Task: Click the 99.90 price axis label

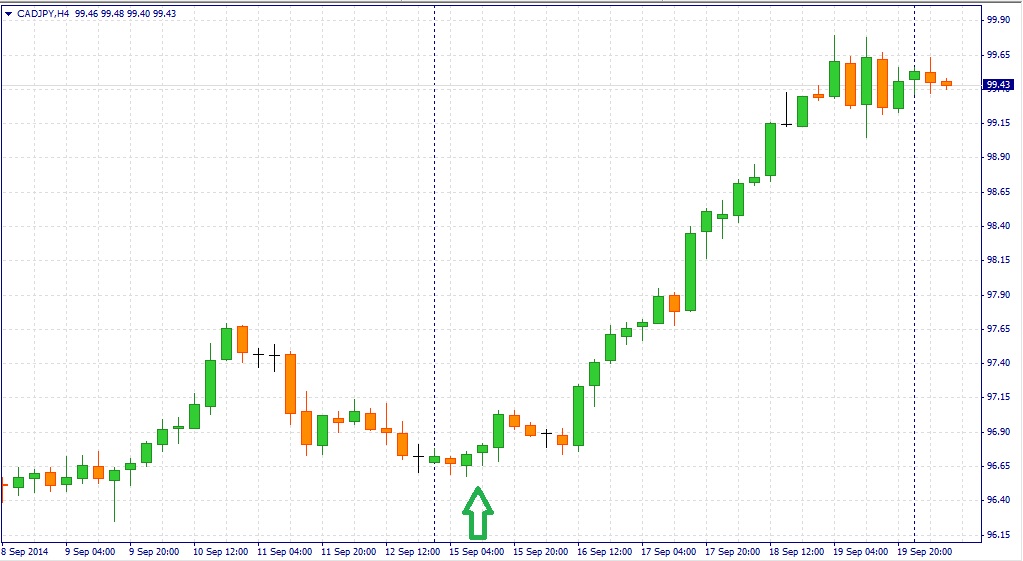Action: click(x=998, y=20)
